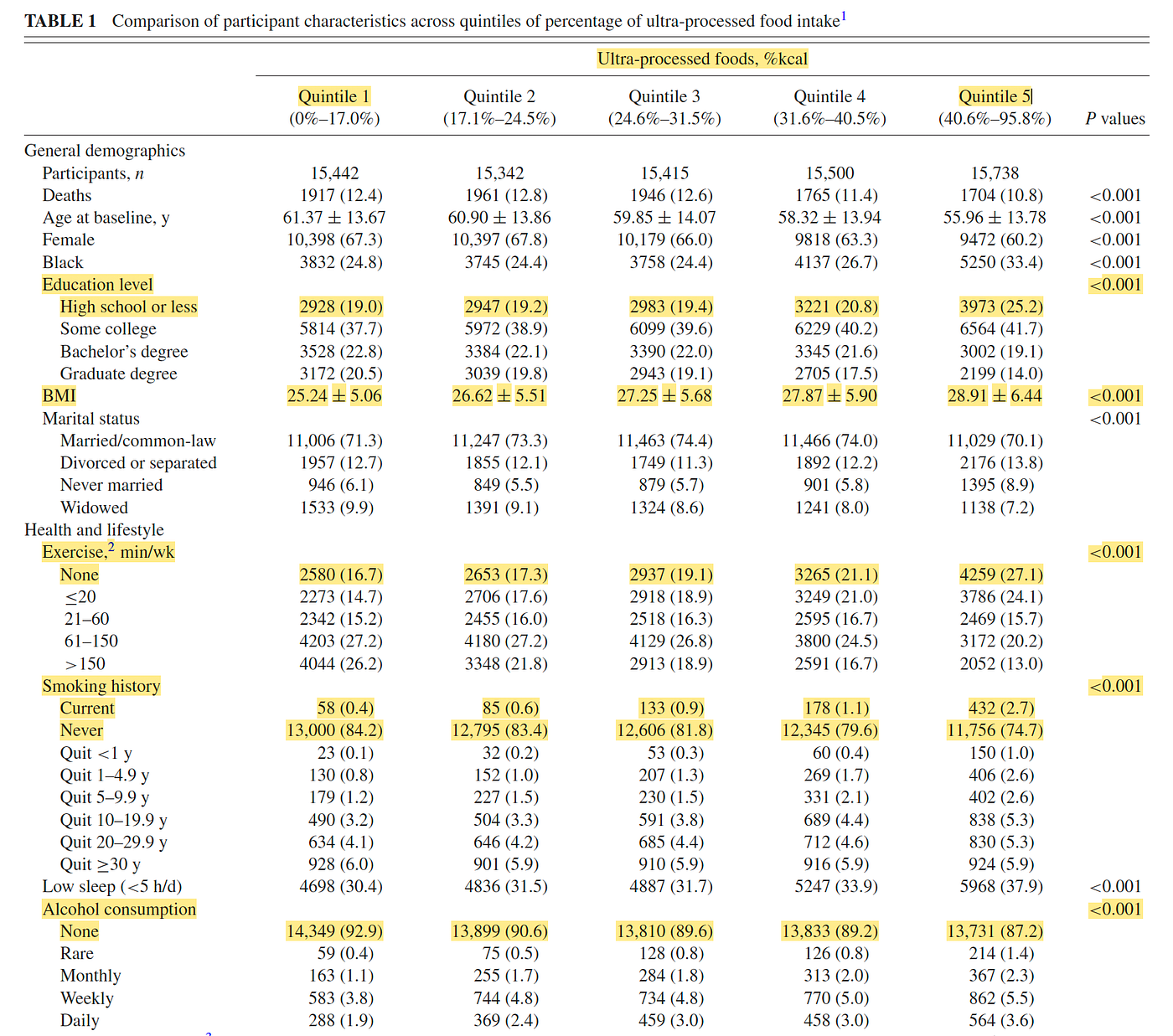
Task: Click the 'Deaths' row label
Action: click(x=67, y=195)
